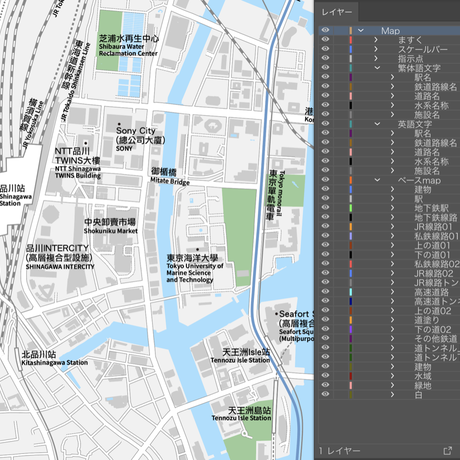Image resolution: width=460 pixels, height=460 pixels.
Task: Hide the 緑地 sublayer
Action: click(x=325, y=385)
